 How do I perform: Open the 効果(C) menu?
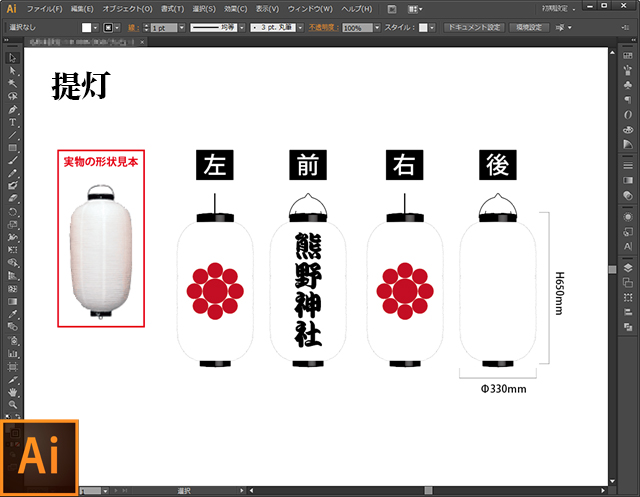coord(236,9)
